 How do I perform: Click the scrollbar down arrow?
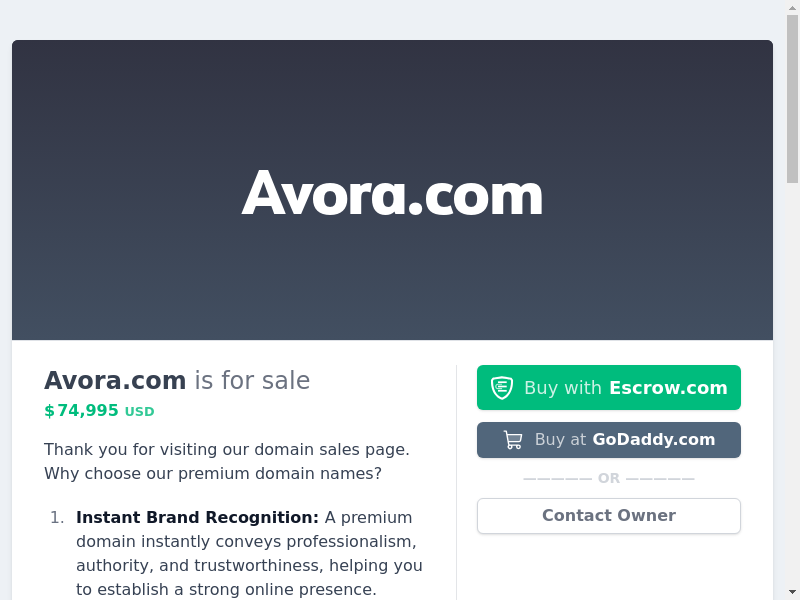pyautogui.click(x=792, y=593)
